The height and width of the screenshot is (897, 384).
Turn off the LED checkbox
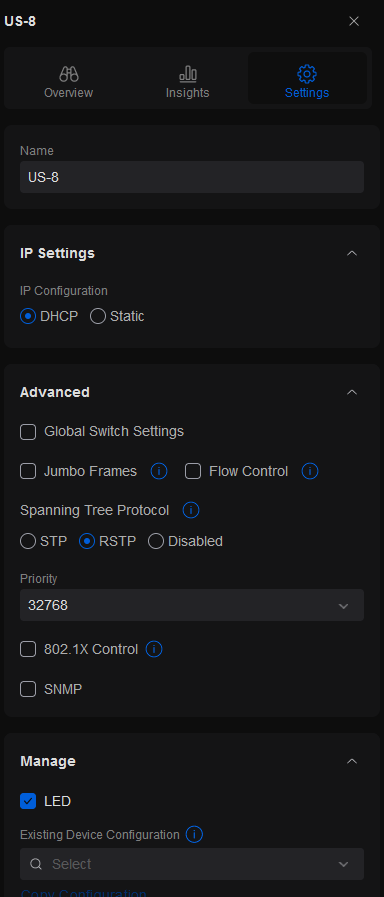(28, 801)
